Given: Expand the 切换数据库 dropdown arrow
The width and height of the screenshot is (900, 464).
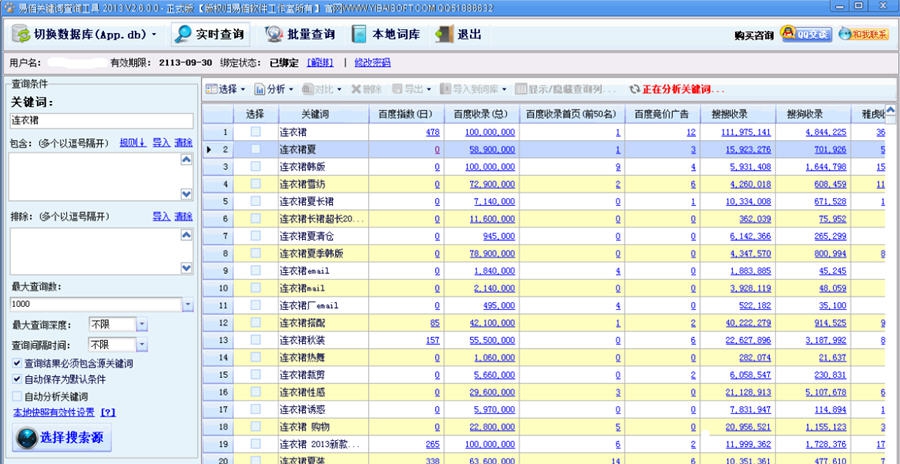Looking at the screenshot, I should click(x=154, y=35).
